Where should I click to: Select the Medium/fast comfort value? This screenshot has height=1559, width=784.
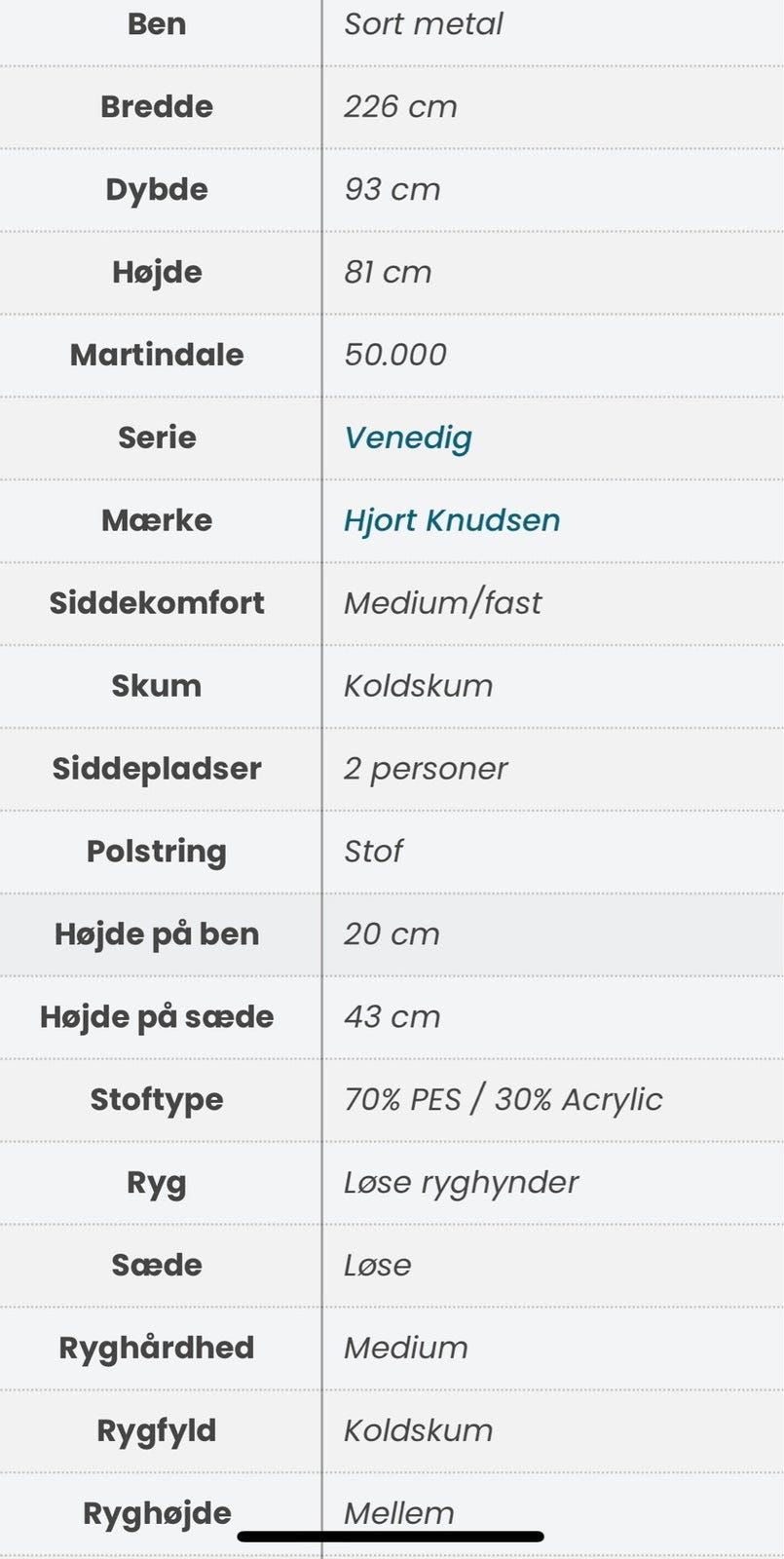(x=442, y=603)
